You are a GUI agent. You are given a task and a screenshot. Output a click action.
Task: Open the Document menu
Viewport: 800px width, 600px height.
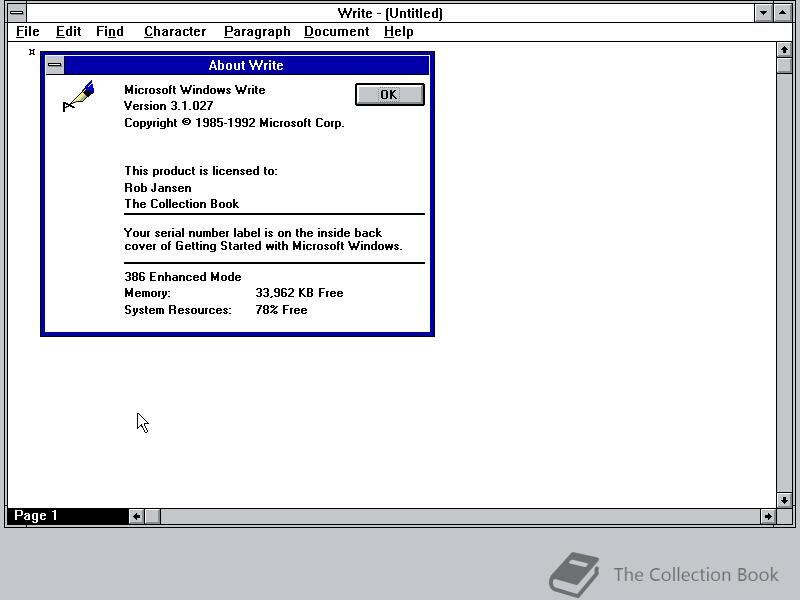(337, 32)
